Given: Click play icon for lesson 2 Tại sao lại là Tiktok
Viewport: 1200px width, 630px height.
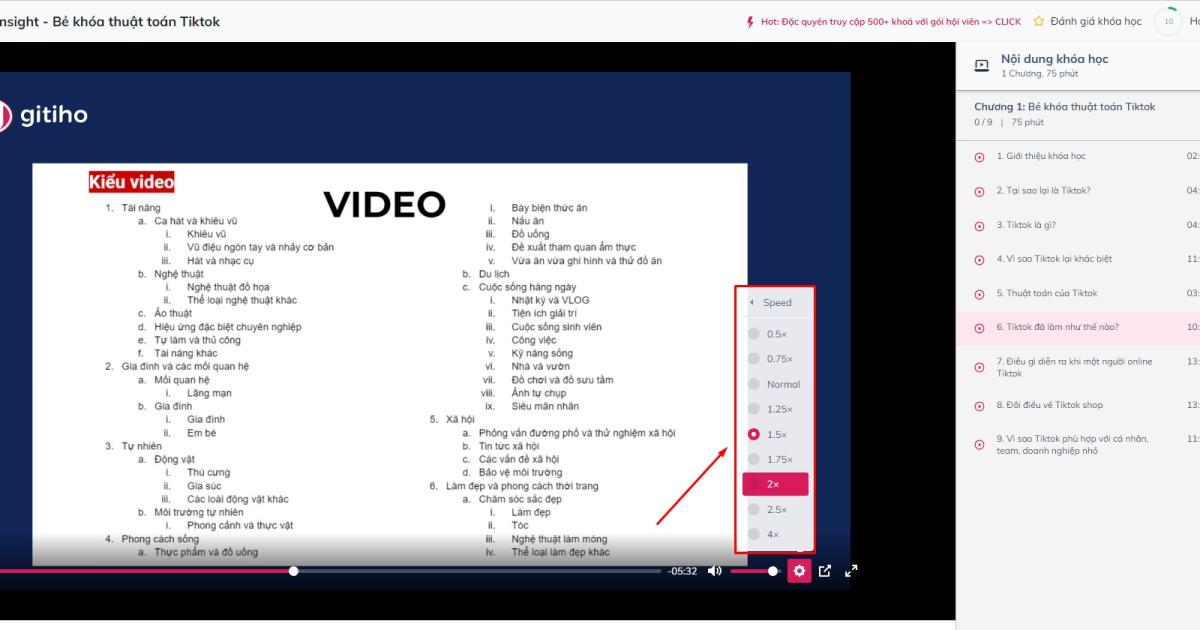Looking at the screenshot, I should click(x=979, y=190).
